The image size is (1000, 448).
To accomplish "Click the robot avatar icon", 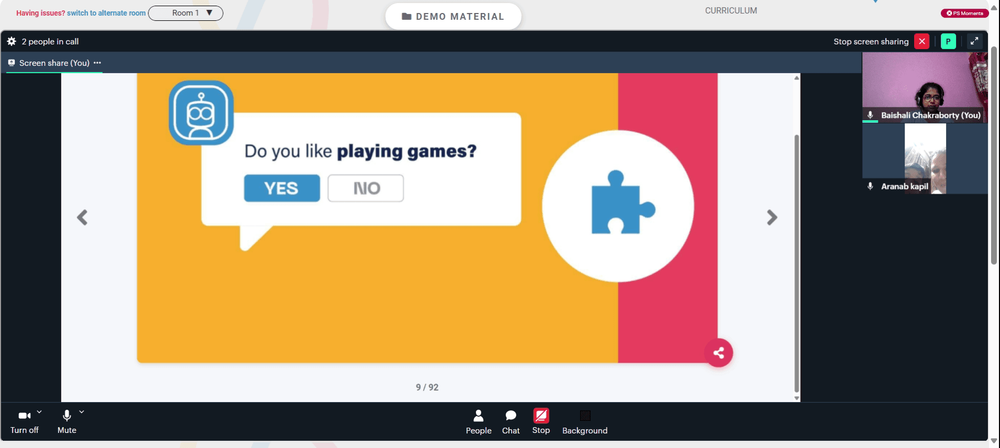I will (201, 113).
